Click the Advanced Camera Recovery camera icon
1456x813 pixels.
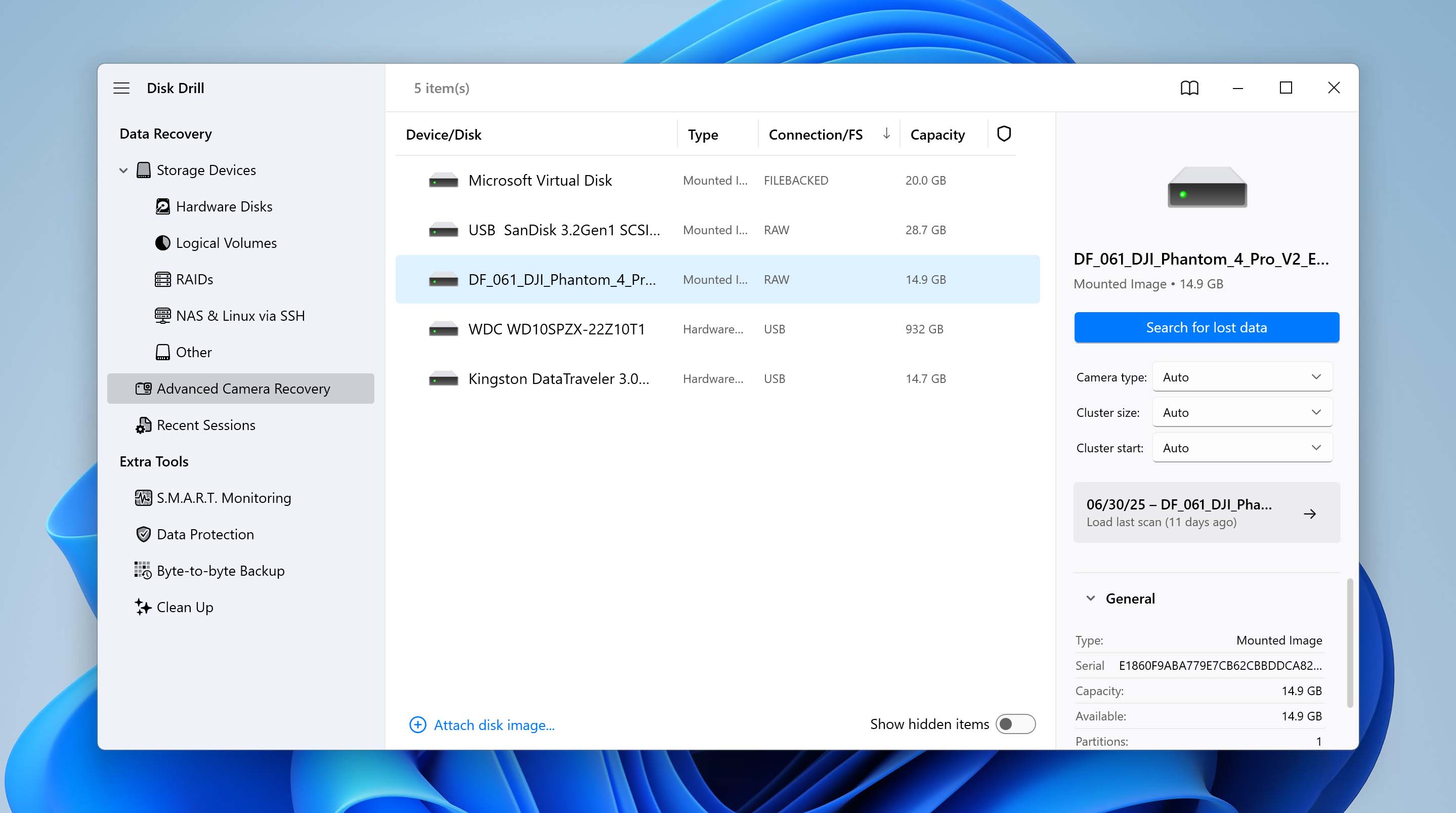(144, 389)
